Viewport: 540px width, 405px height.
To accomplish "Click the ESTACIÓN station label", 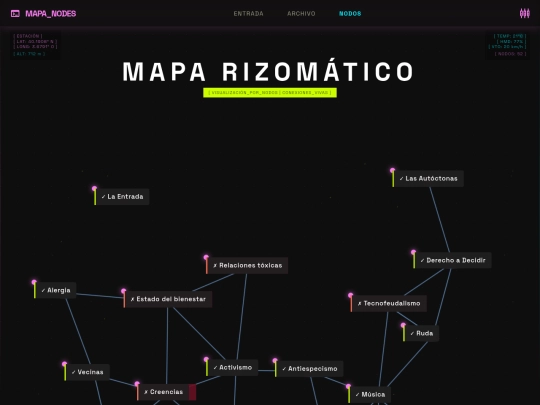I will coord(28,36).
